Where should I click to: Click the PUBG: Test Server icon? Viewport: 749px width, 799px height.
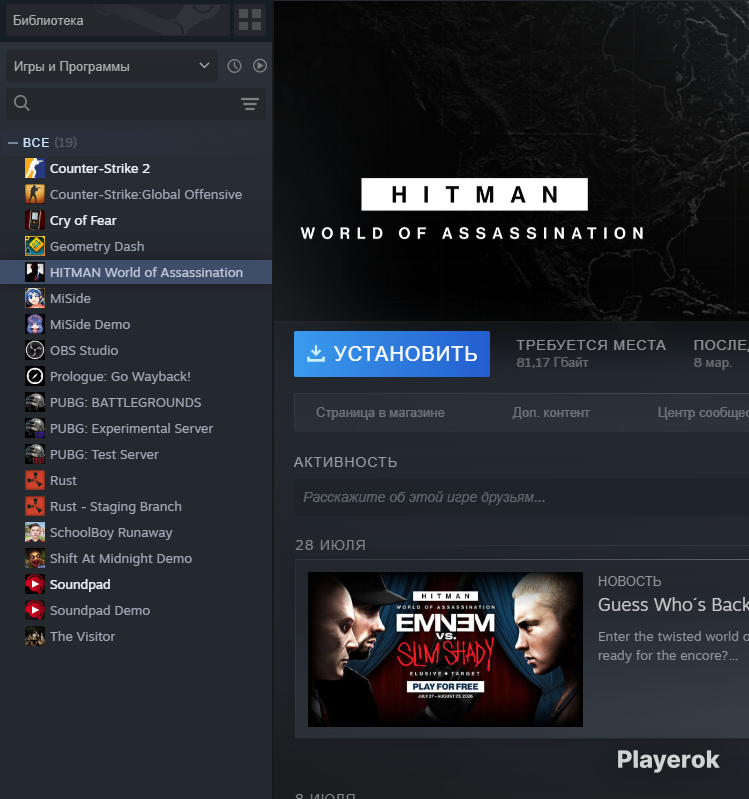point(35,454)
